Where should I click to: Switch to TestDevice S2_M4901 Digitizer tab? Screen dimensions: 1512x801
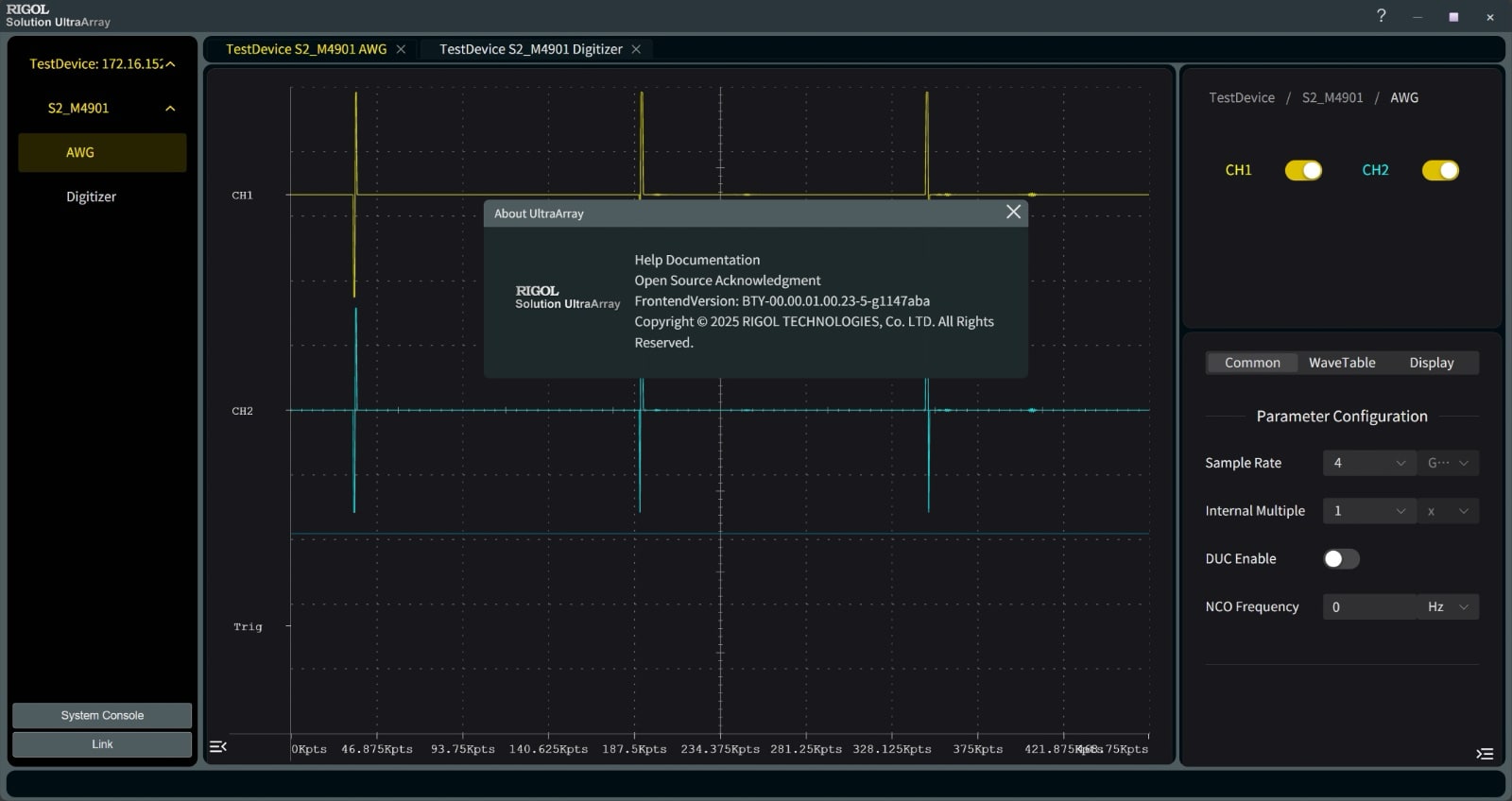click(530, 49)
